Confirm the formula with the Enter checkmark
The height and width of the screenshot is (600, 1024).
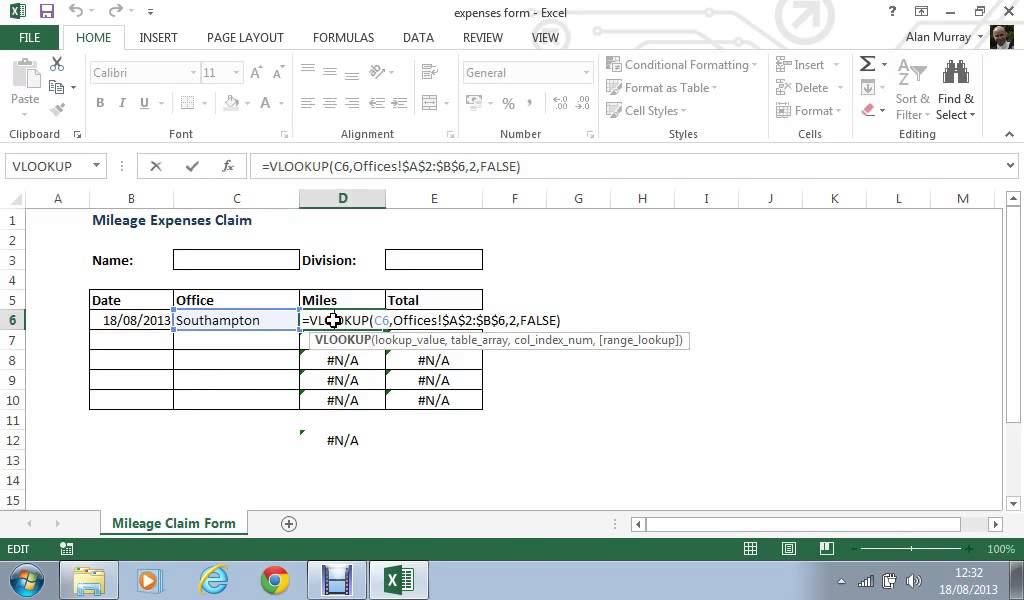192,167
